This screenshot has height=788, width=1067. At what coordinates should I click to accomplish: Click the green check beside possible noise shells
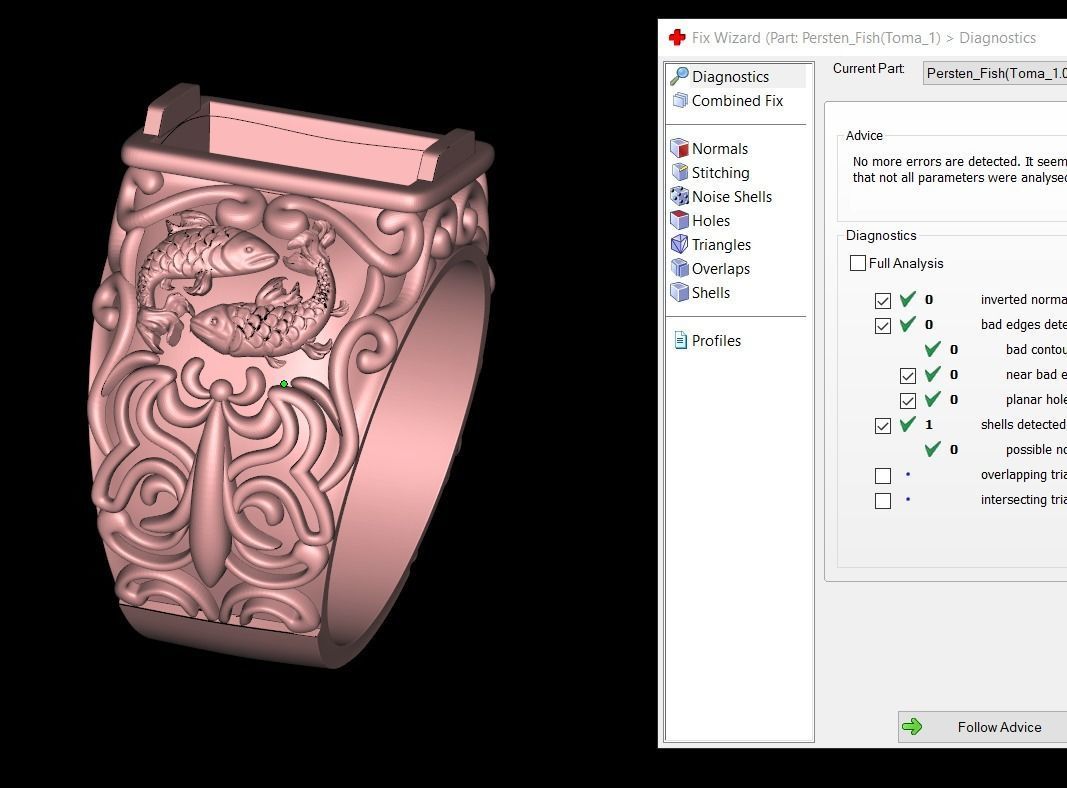933,449
